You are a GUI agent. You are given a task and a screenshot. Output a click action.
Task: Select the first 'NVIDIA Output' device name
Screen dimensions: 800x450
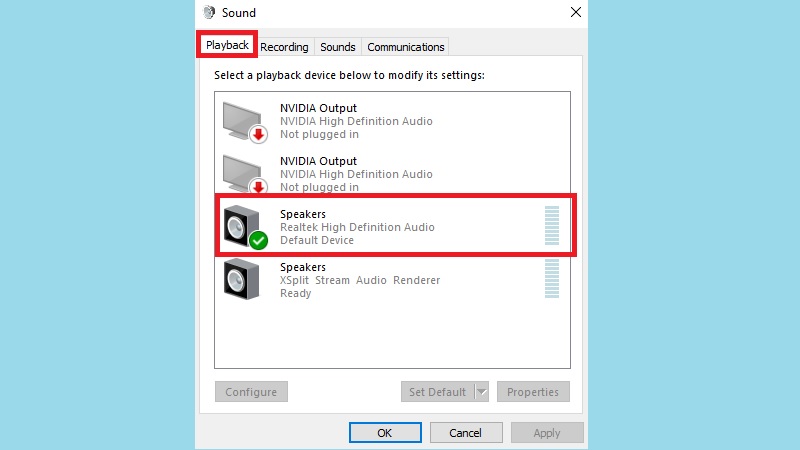point(318,108)
